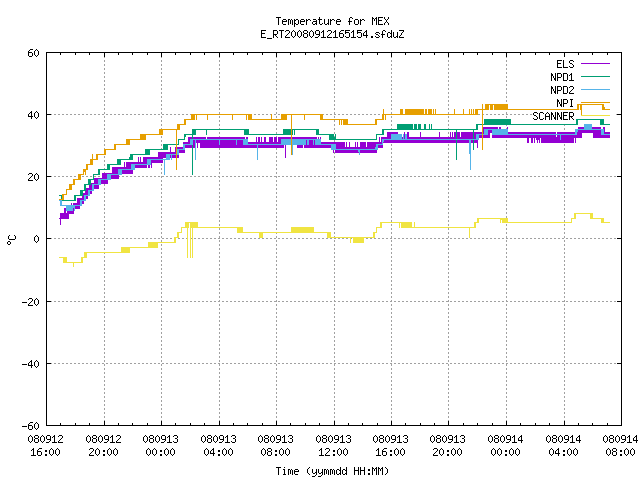Click the °C y-axis label

12,240
